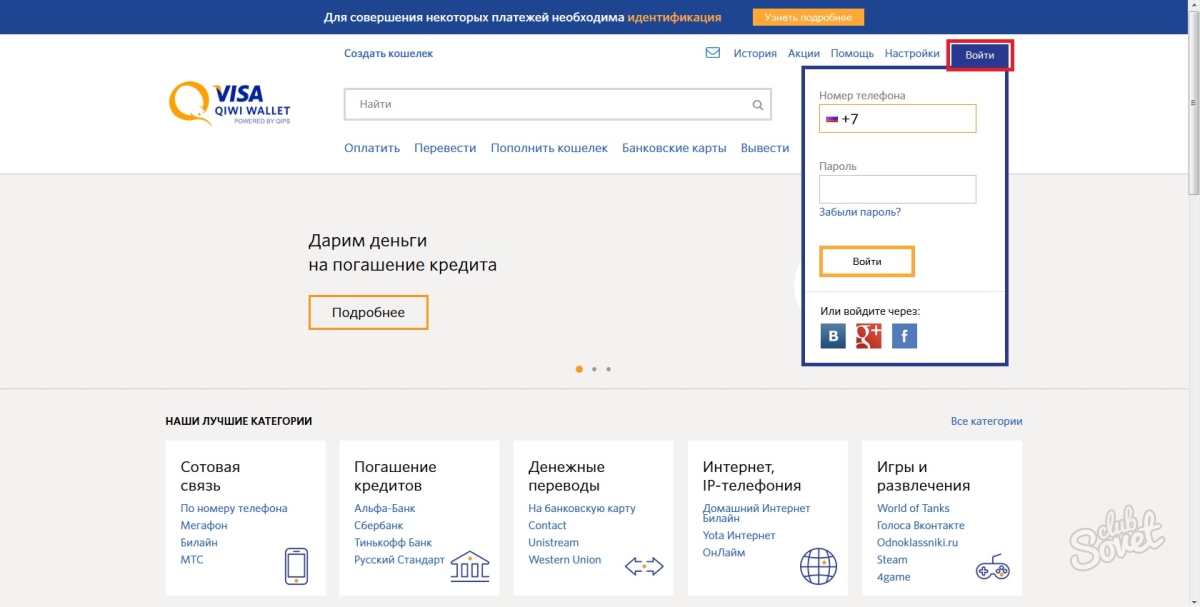The width and height of the screenshot is (1200, 607).
Task: Open the Сотовая связь category heading
Action: point(210,476)
